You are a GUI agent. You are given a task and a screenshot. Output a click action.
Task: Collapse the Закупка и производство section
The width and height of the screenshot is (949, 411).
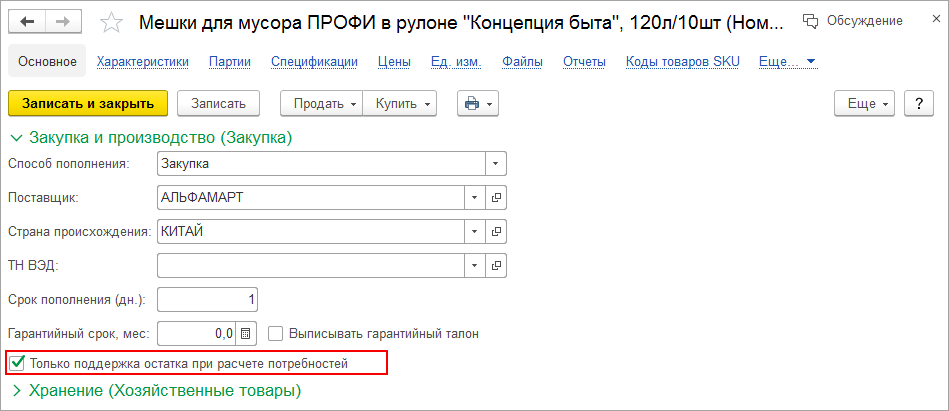tap(15, 137)
